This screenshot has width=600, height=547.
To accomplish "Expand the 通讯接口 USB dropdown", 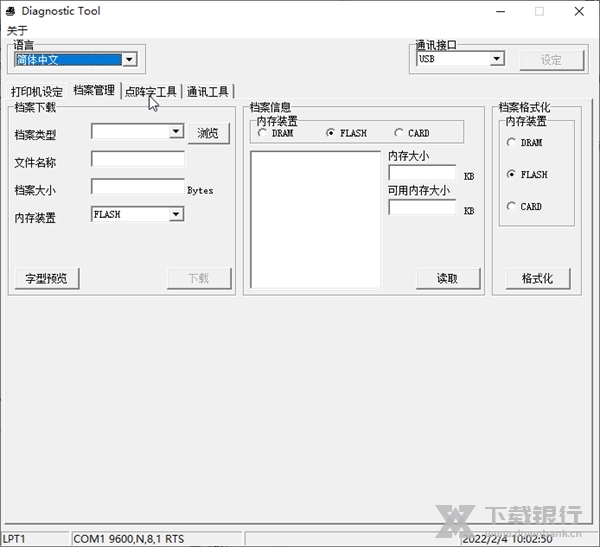I will 497,59.
